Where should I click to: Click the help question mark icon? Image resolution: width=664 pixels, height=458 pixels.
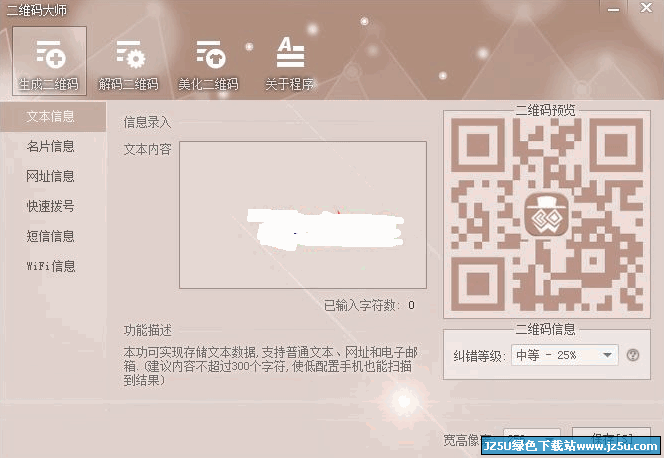coord(633,355)
